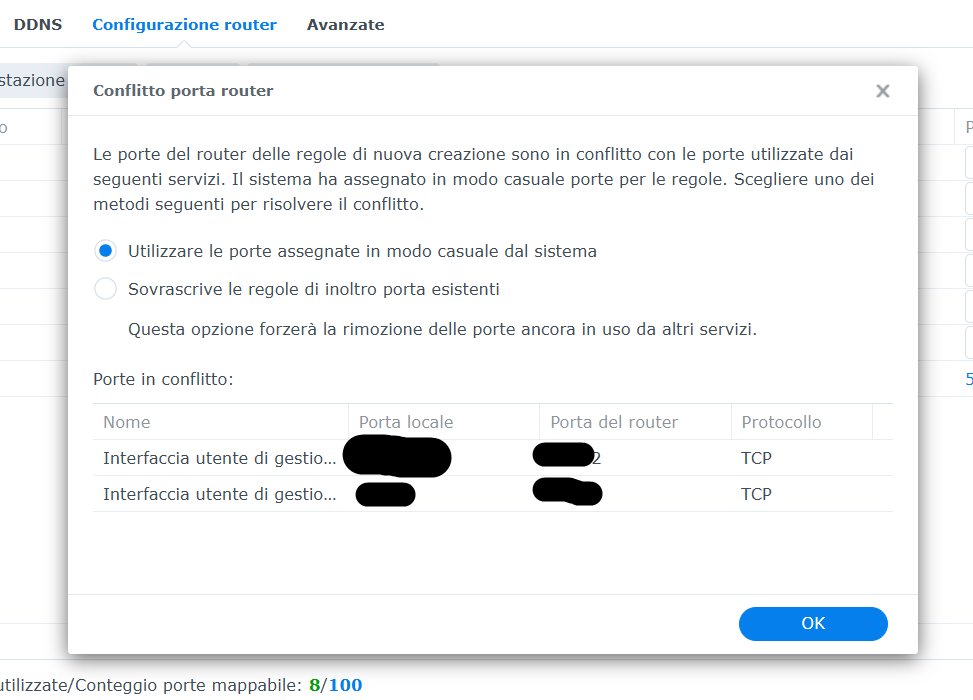Click the 100 mappable ports count

click(346, 685)
